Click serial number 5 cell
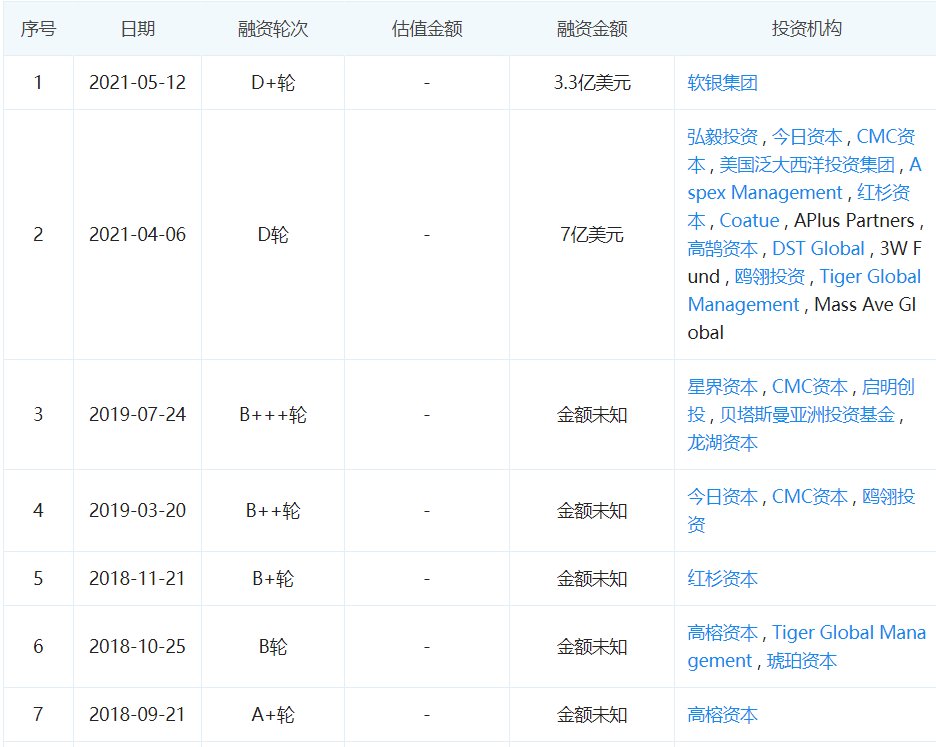 38,579
